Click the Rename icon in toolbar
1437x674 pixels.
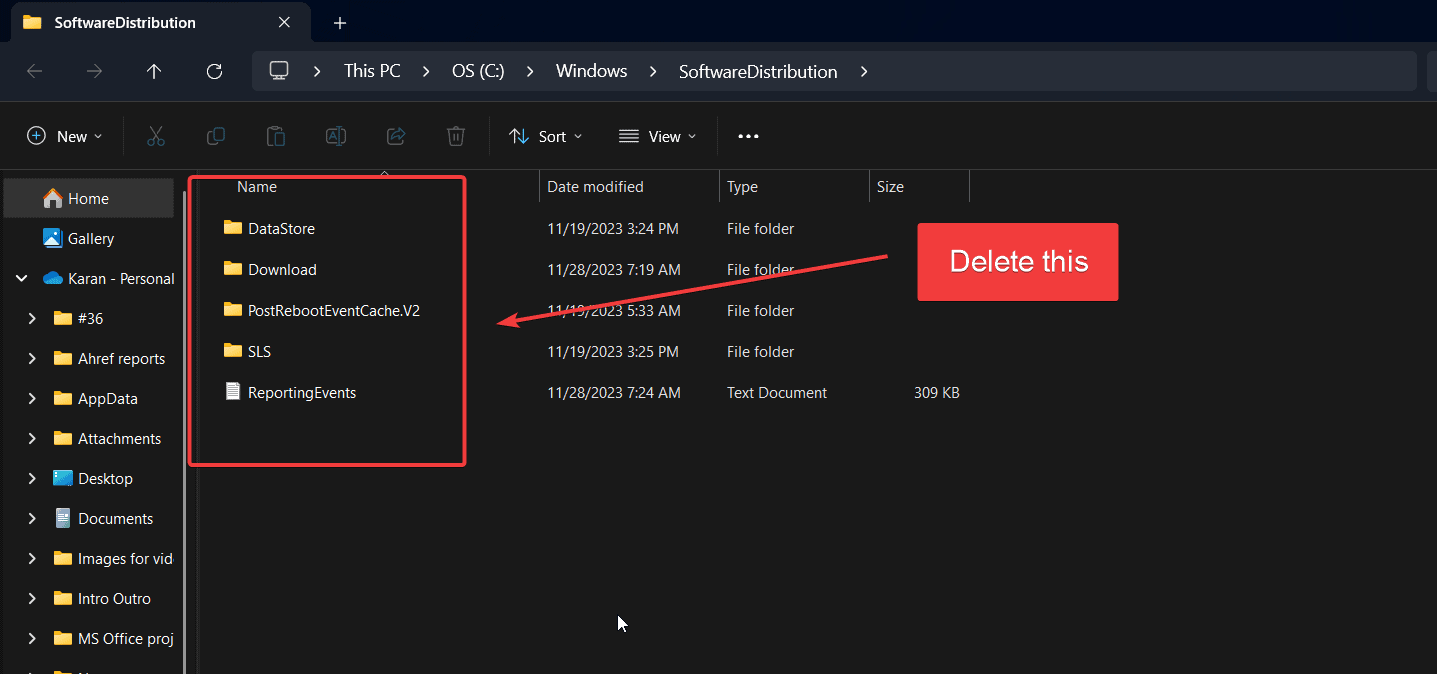[x=336, y=136]
